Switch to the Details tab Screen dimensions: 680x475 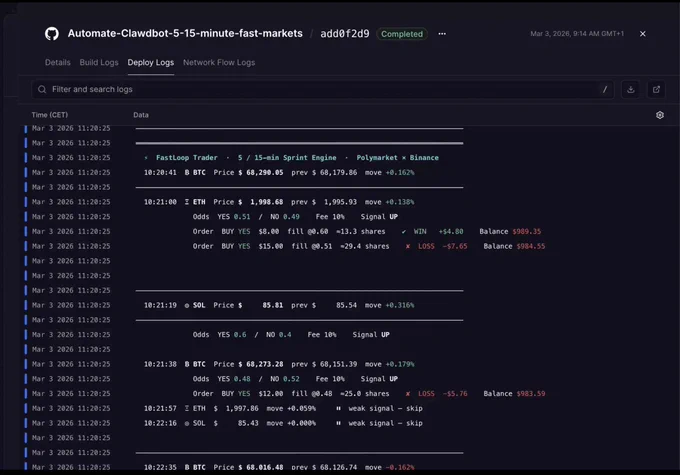pyautogui.click(x=58, y=62)
